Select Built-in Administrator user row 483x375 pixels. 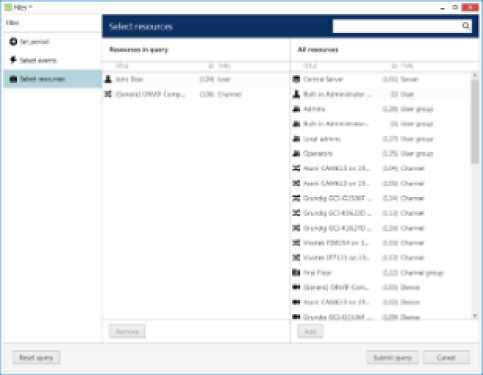[x=381, y=94]
